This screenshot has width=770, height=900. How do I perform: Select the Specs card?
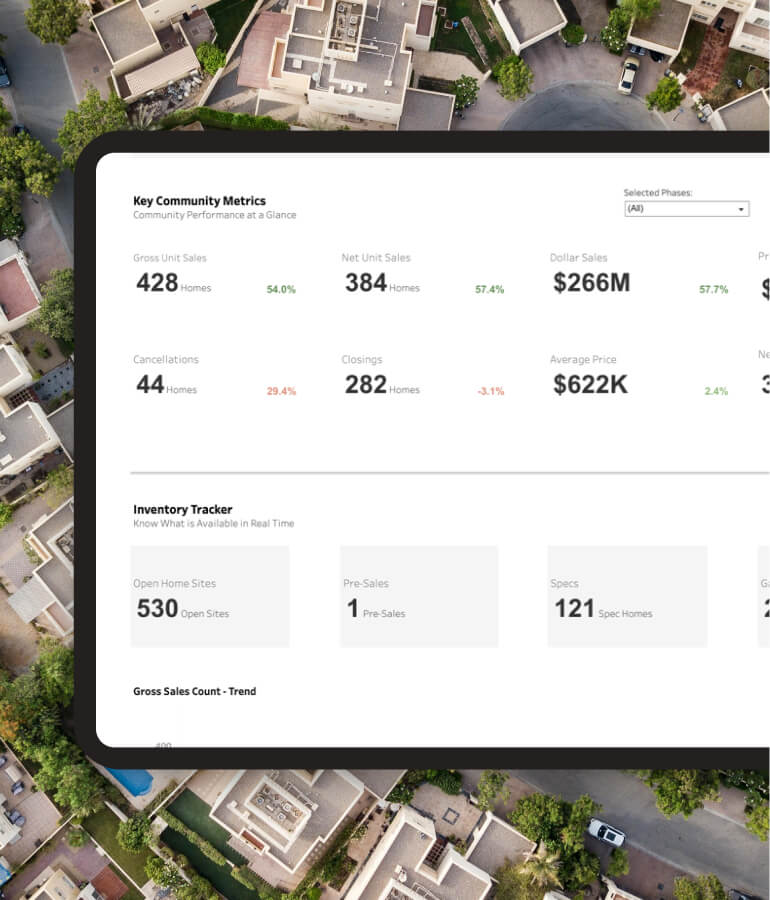[627, 596]
